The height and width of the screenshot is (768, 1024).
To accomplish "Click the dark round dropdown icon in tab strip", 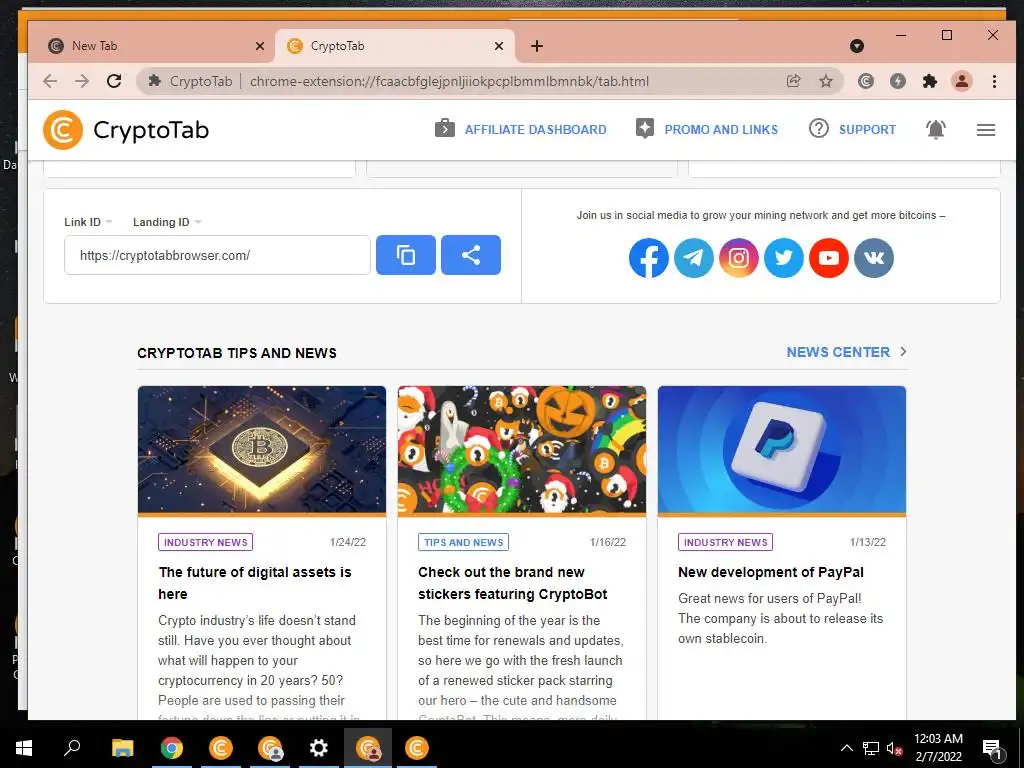I will pos(857,46).
